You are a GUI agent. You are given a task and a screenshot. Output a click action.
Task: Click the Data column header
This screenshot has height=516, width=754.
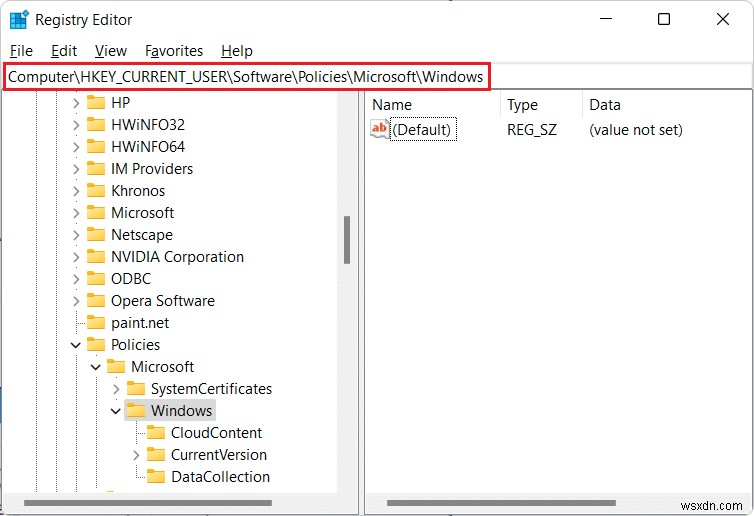pyautogui.click(x=605, y=104)
